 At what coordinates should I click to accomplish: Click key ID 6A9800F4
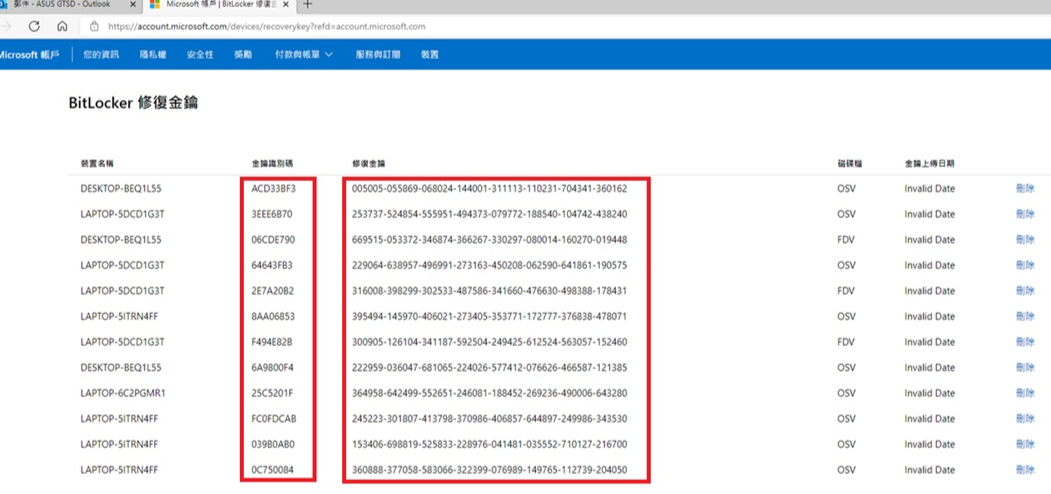[x=272, y=368]
